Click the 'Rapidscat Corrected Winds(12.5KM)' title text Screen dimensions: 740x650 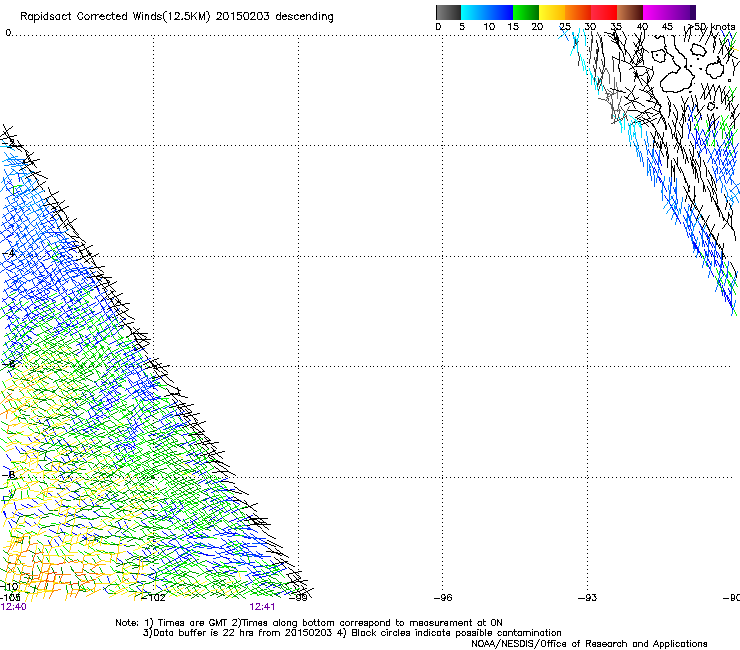115,17
